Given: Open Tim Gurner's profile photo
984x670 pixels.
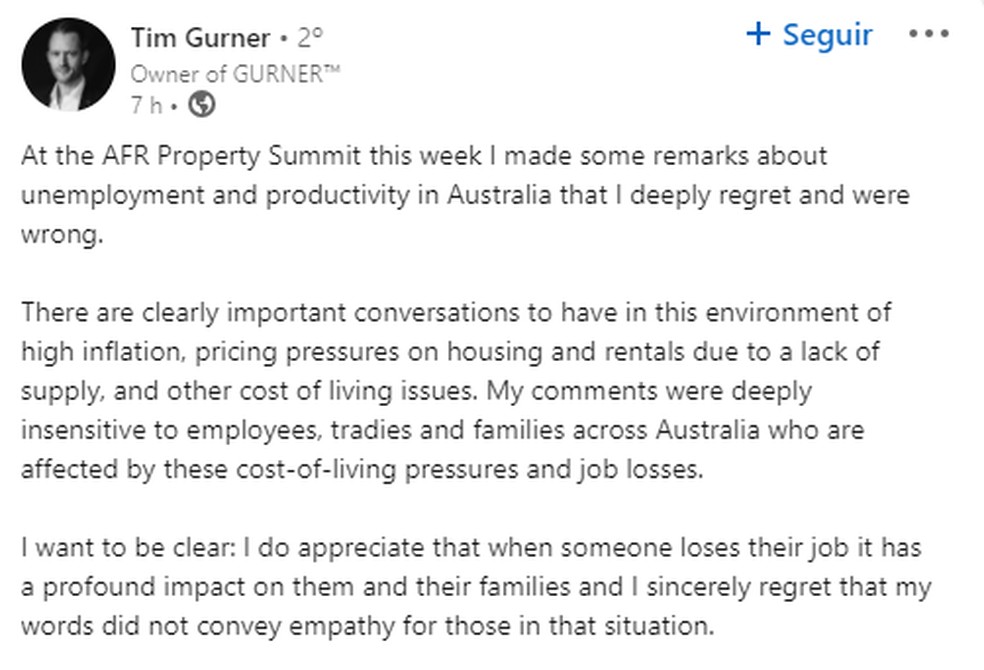Looking at the screenshot, I should coord(69,64).
